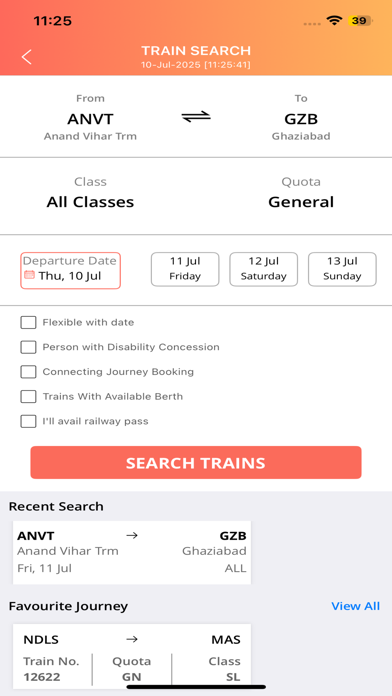This screenshot has width=392, height=696.
Task: Toggle Trains With Available Berth checkbox
Action: pos(28,396)
